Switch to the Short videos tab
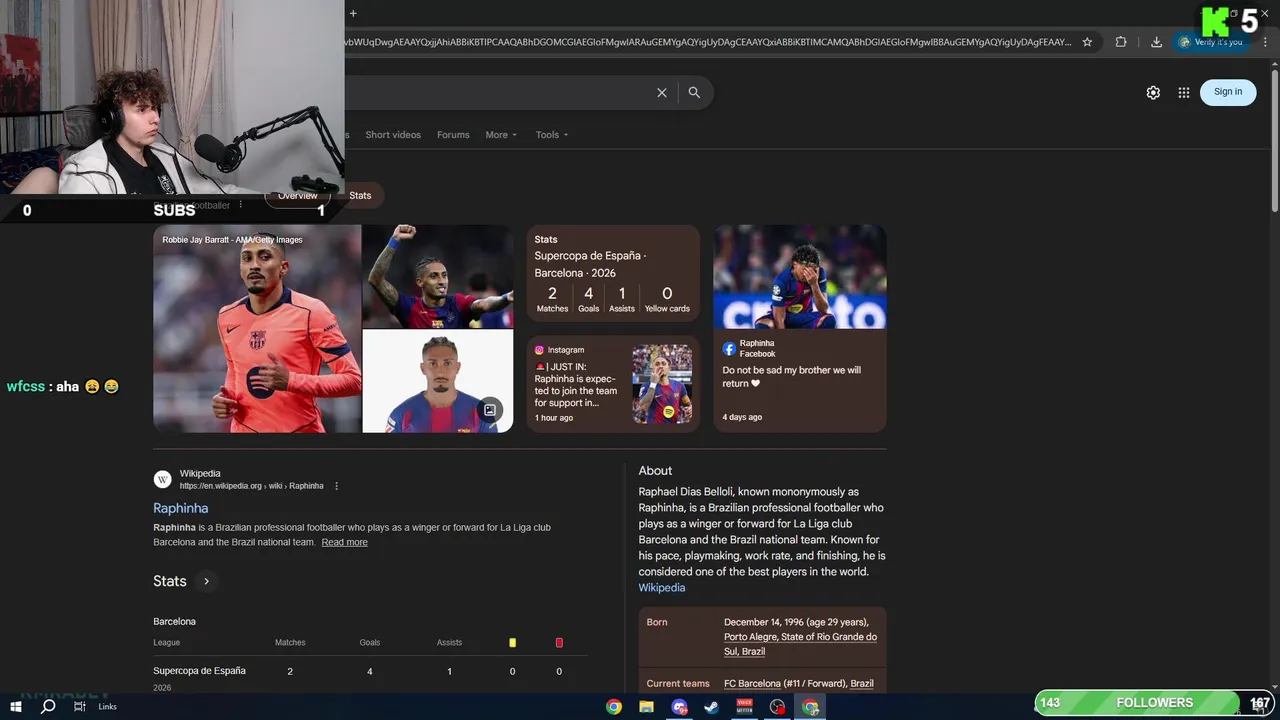 click(x=393, y=135)
